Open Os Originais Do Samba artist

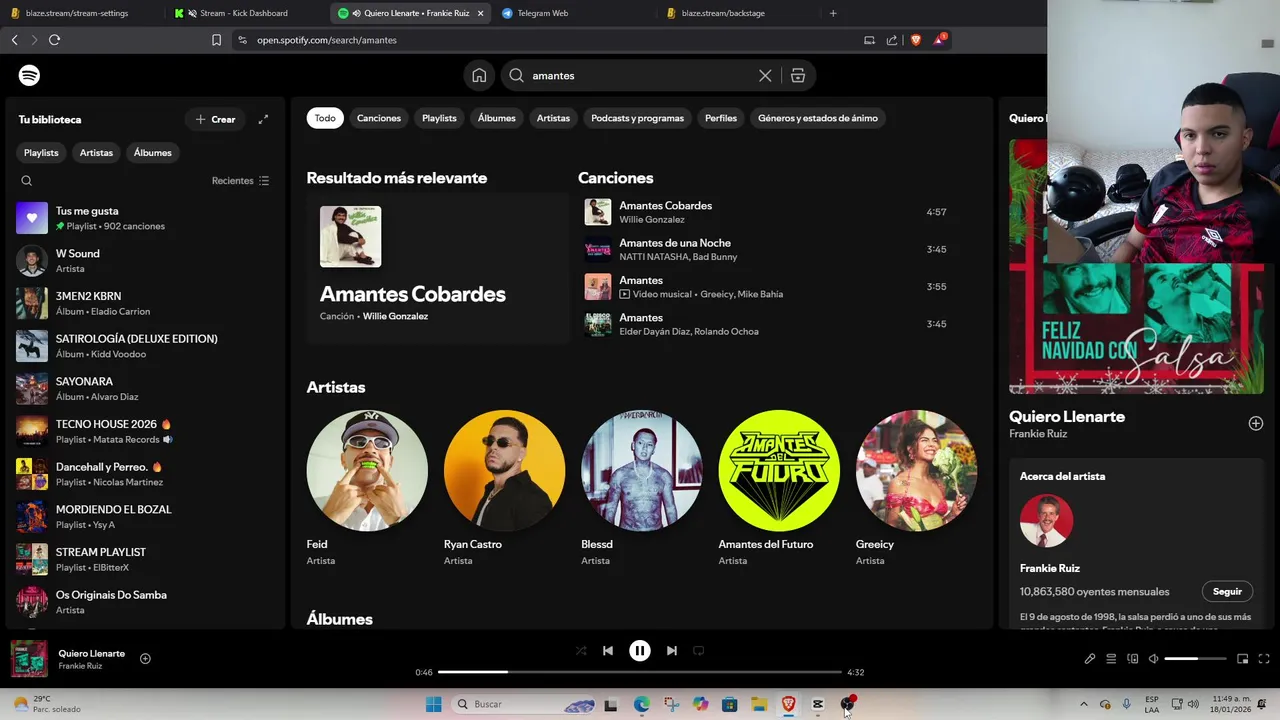(145, 602)
